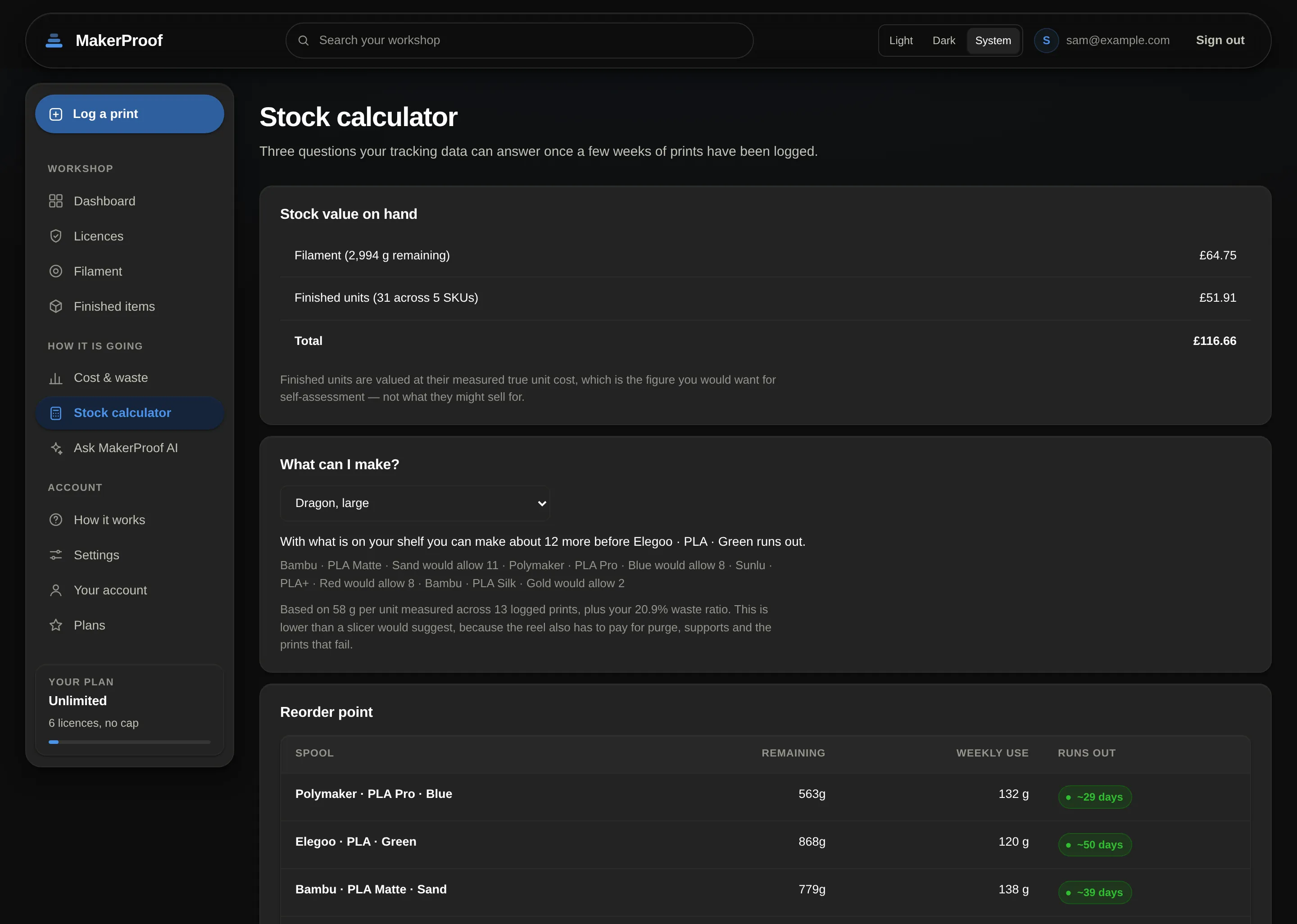The height and width of the screenshot is (924, 1297).
Task: Click the Plans star icon
Action: point(56,625)
